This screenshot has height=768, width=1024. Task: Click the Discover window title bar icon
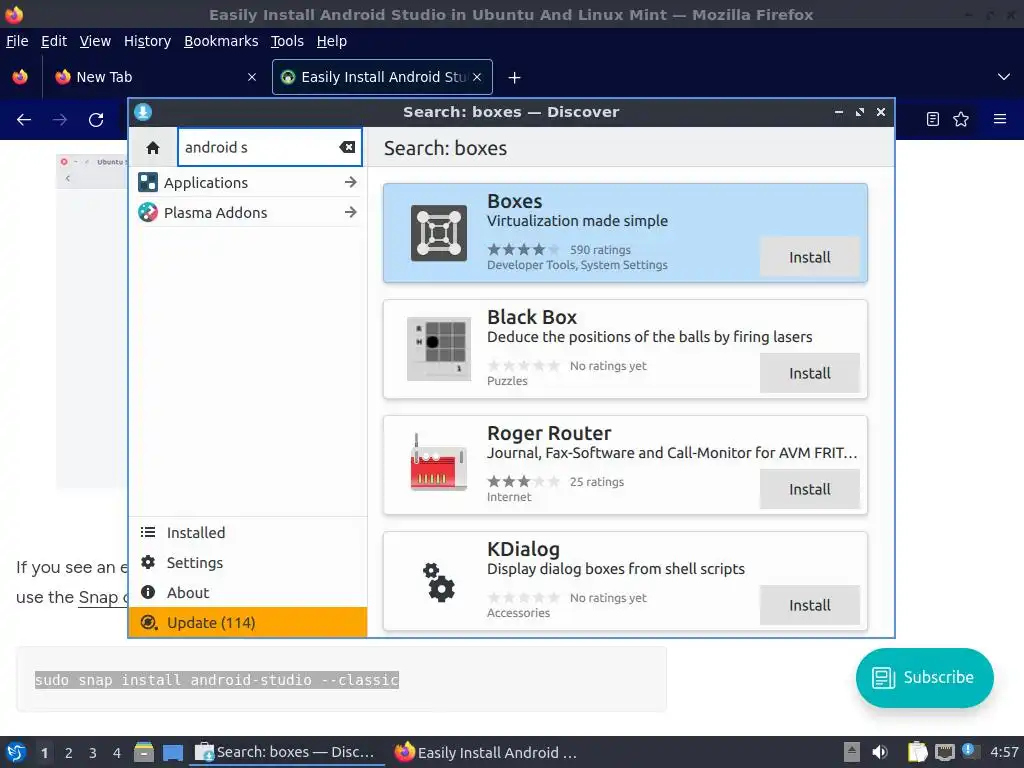point(143,112)
